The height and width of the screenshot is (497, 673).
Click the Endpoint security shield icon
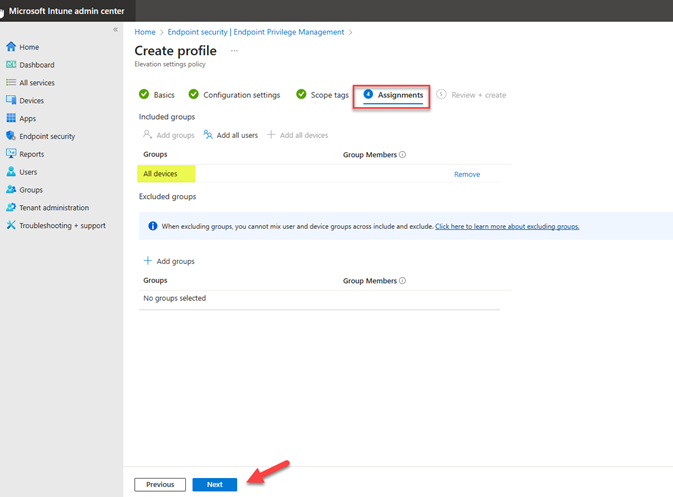coord(11,136)
